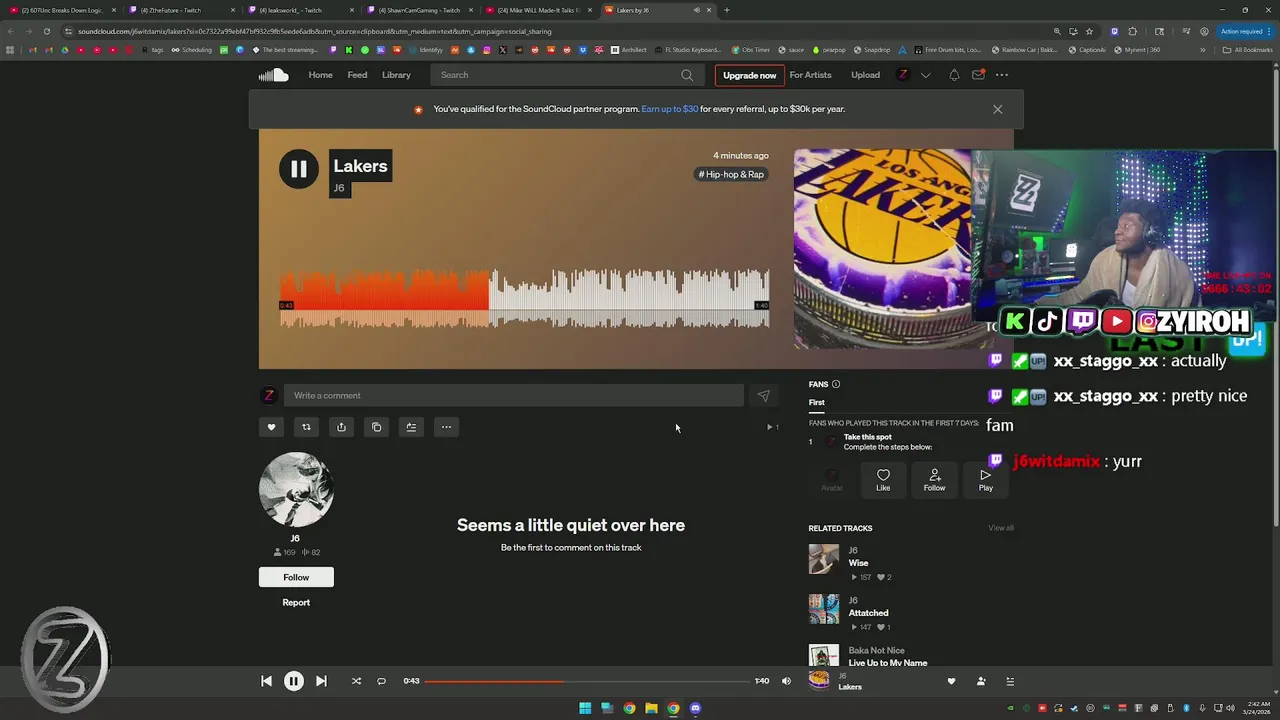Screen dimensions: 1280x720
Task: Expand the profile avatar dropdown chevron
Action: click(x=925, y=75)
